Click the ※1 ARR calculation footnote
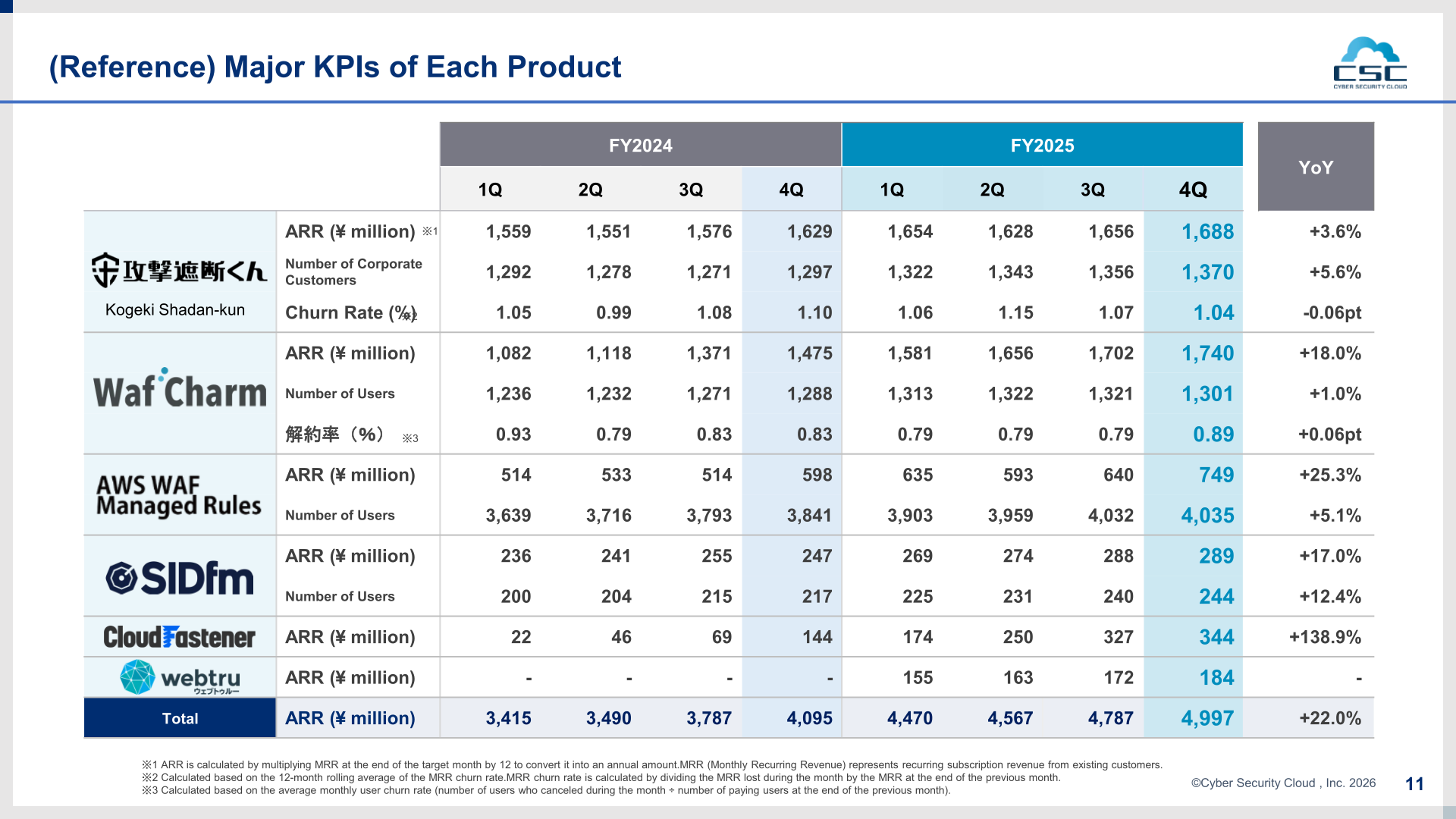 click(x=651, y=764)
